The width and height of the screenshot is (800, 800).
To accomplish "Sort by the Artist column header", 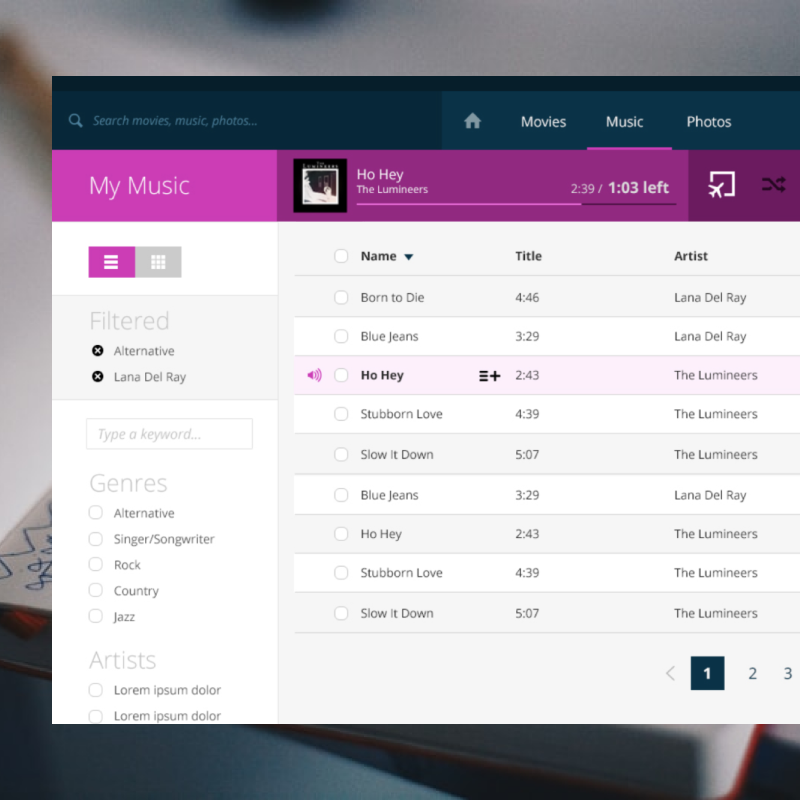I will [691, 256].
